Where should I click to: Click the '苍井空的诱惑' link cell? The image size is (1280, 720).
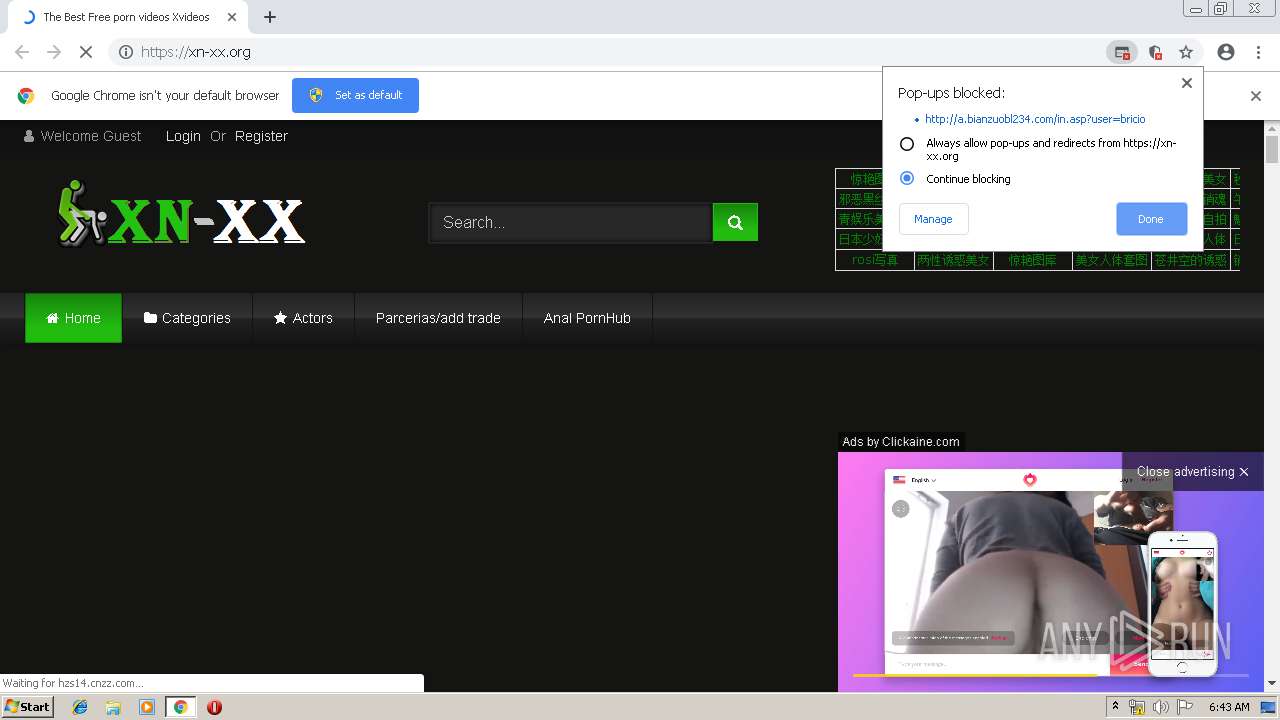(x=1189, y=260)
